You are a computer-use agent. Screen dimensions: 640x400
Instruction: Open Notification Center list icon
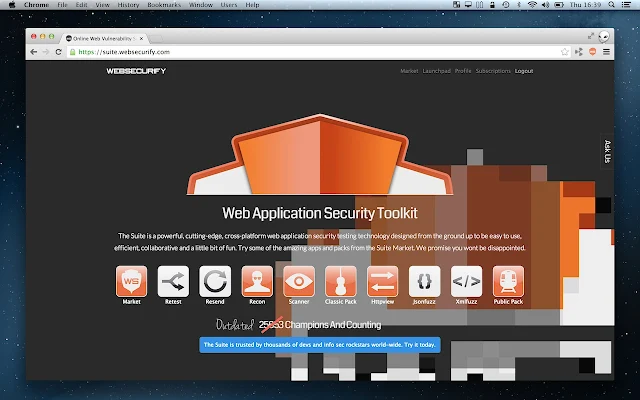coord(626,5)
